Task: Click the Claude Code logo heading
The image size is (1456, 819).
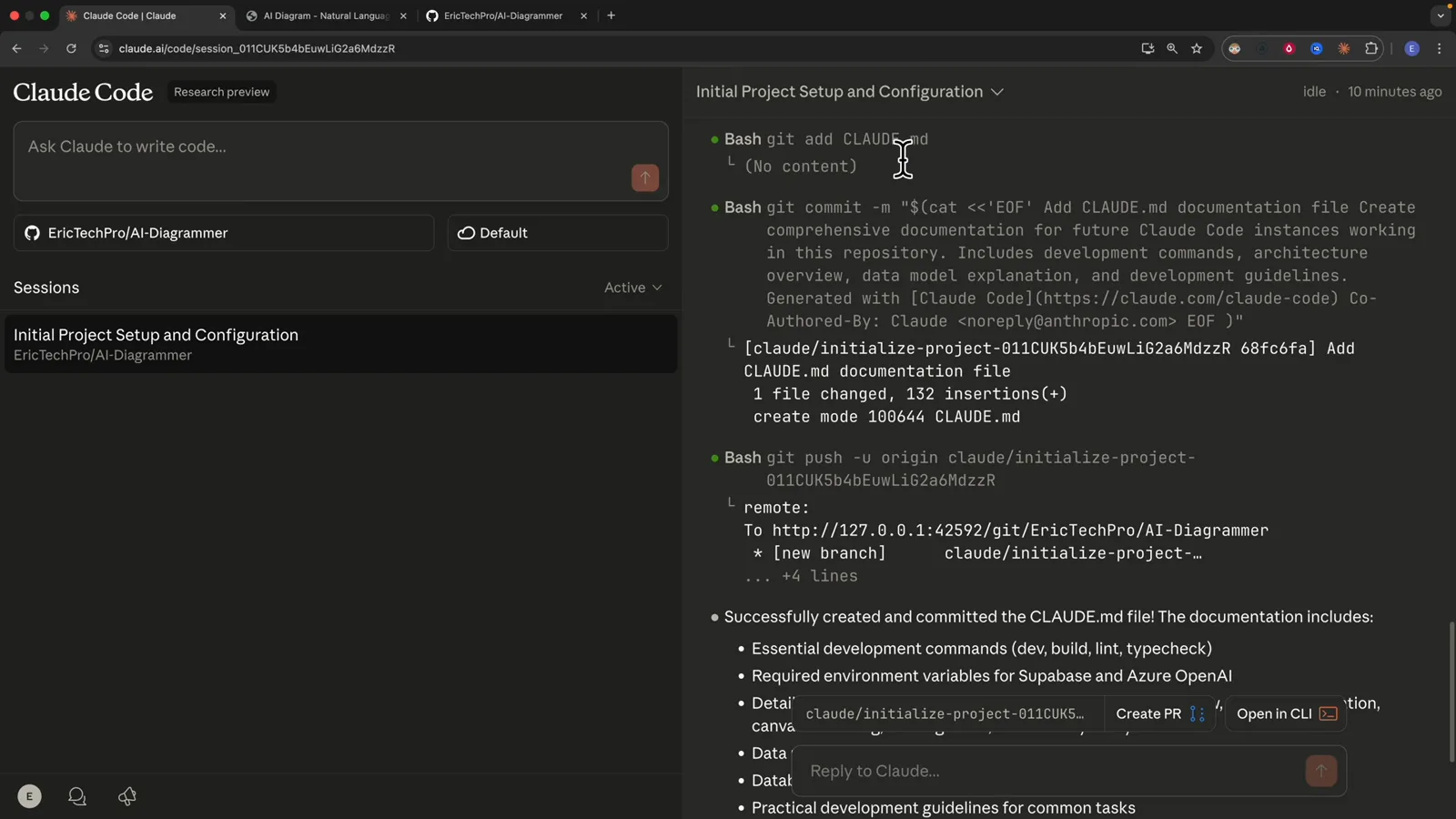Action: click(83, 92)
